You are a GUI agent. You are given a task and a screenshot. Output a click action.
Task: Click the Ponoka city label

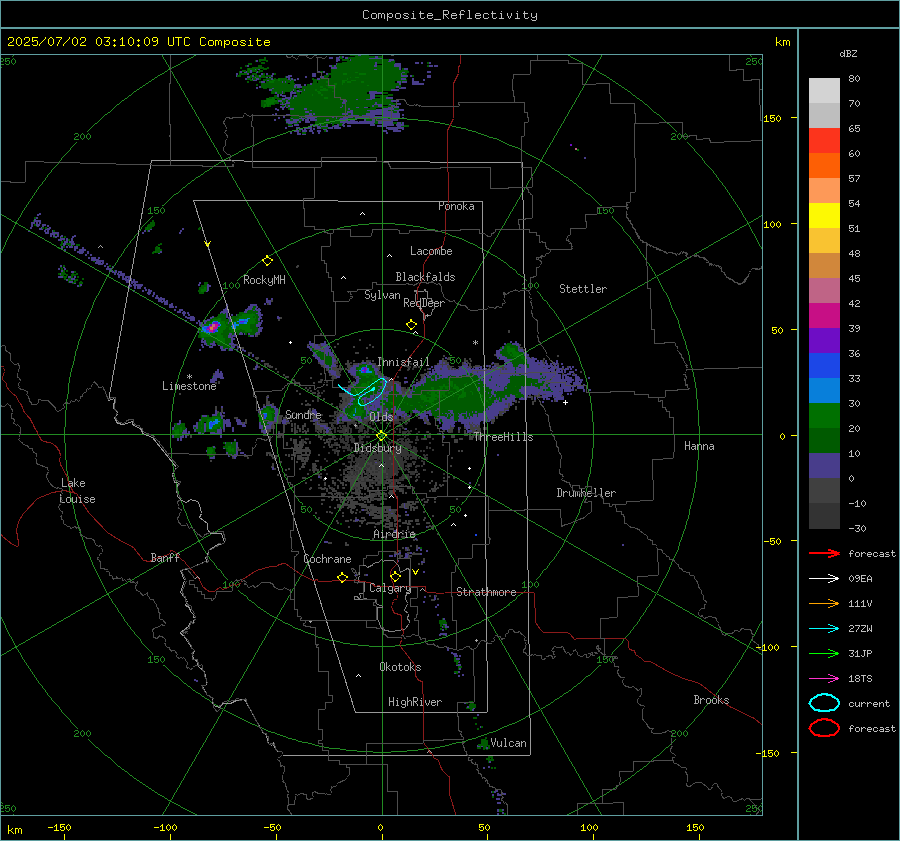coord(456,206)
